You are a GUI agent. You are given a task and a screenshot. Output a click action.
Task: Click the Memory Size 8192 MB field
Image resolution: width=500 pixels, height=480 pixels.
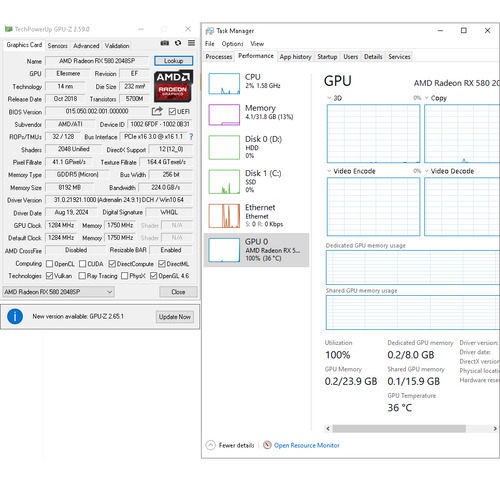coord(70,187)
